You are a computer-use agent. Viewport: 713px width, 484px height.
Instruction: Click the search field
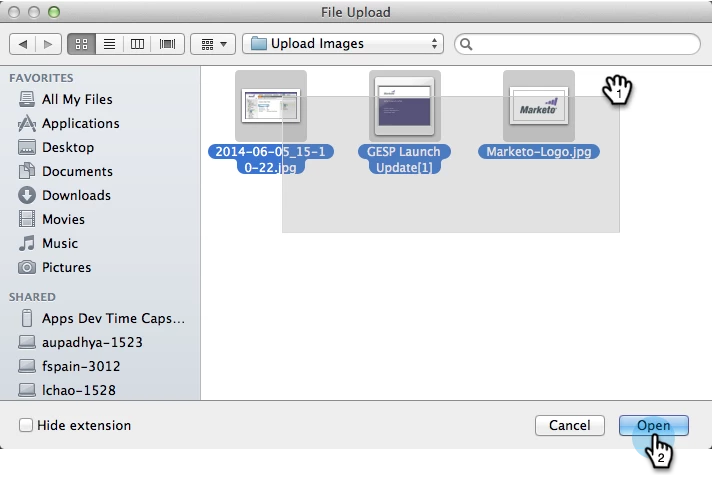(577, 44)
